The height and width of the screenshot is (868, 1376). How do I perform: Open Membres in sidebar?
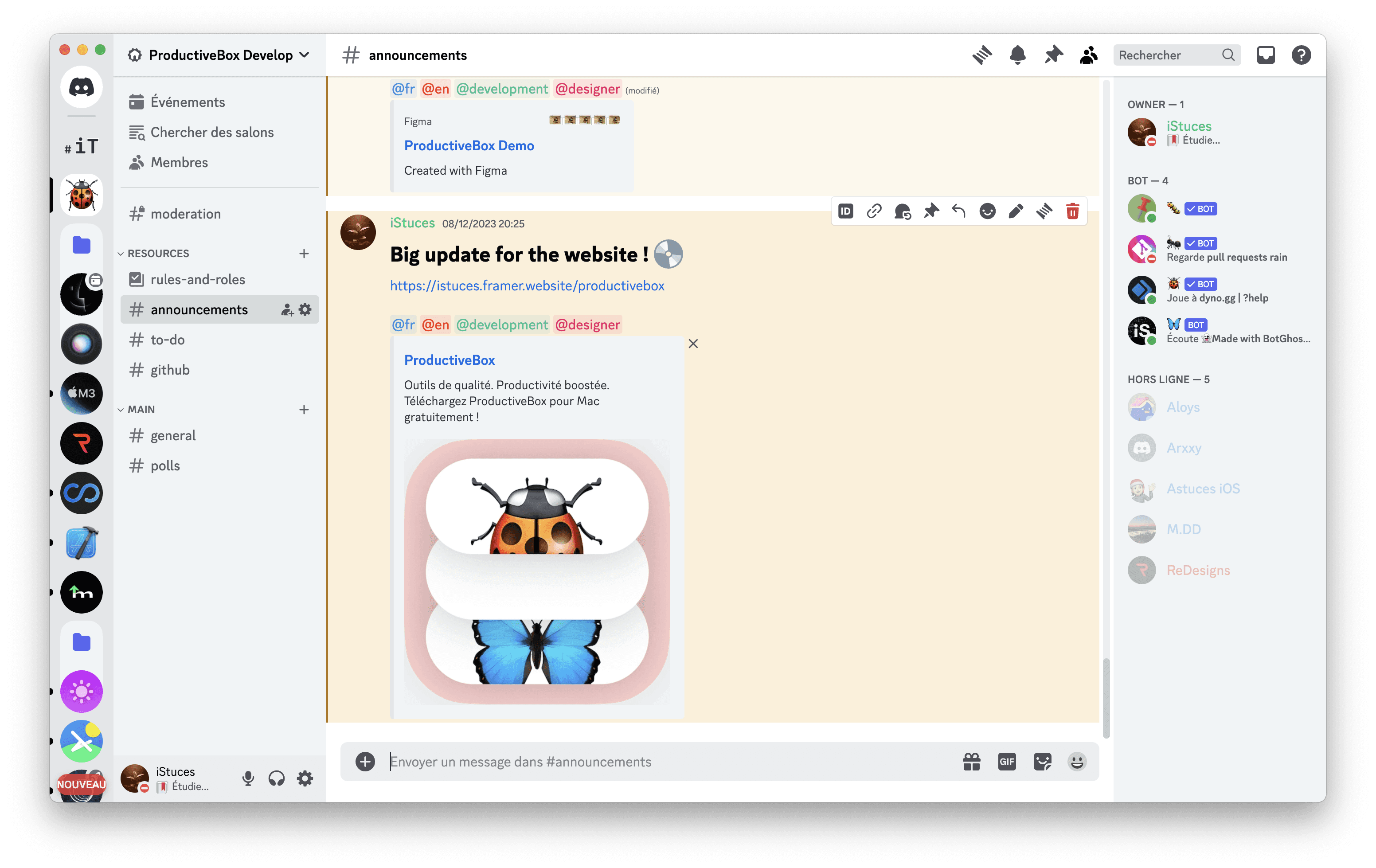pos(219,163)
